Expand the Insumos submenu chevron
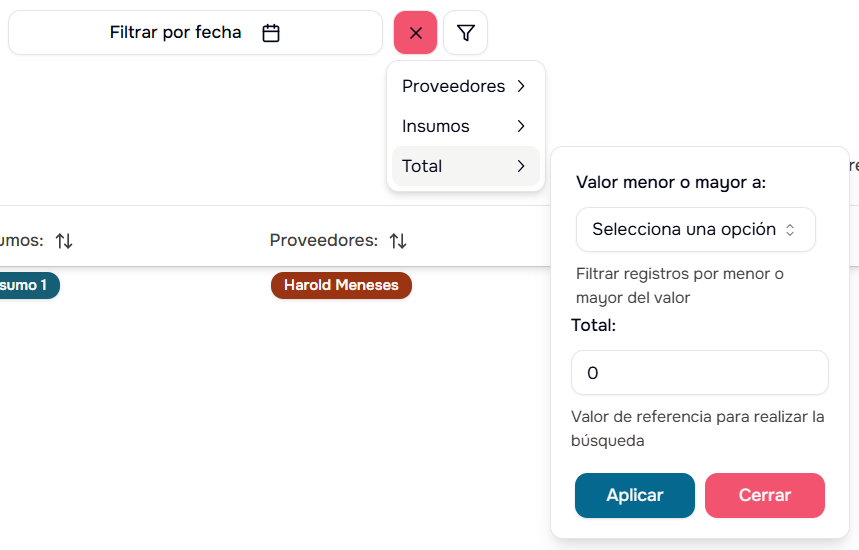859x550 pixels. coord(521,126)
